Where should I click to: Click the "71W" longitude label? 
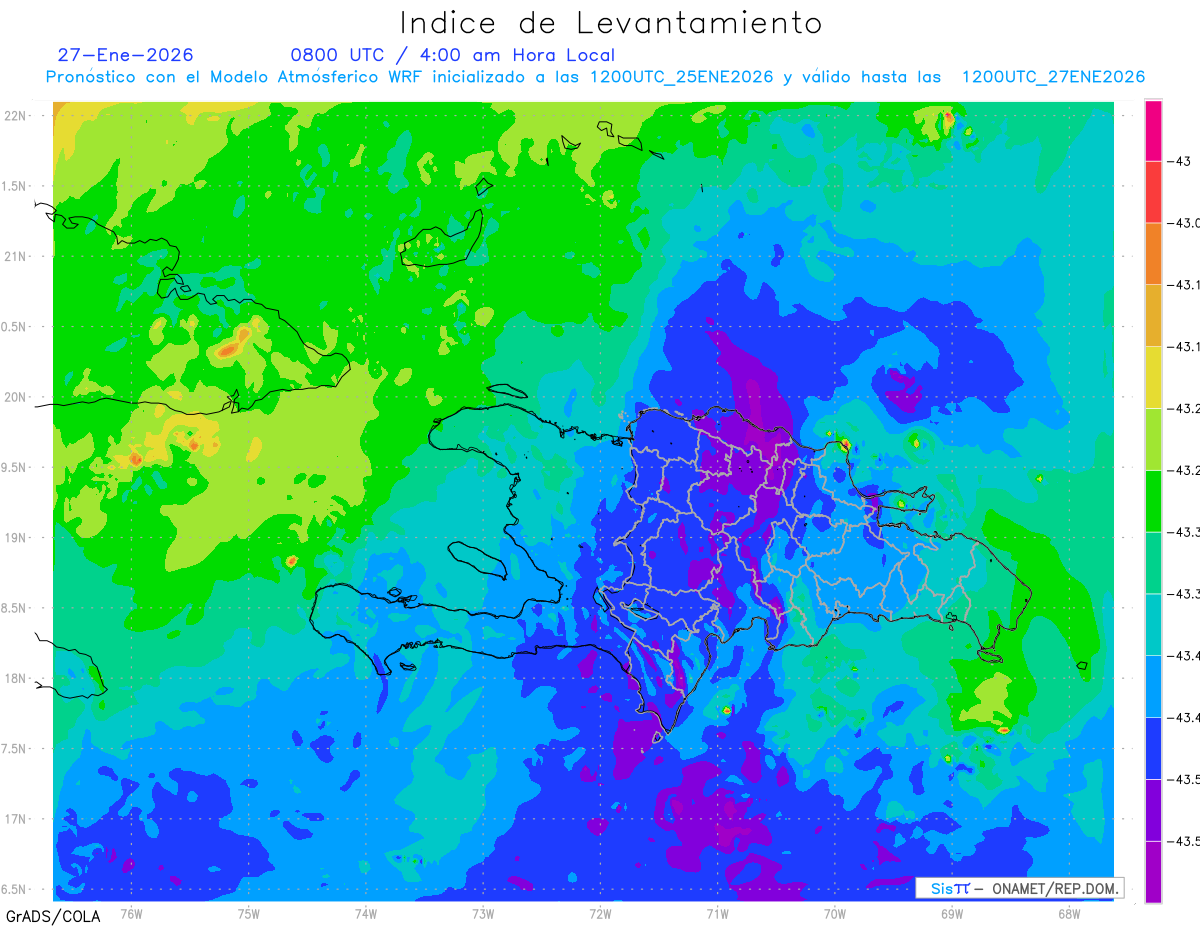(717, 914)
